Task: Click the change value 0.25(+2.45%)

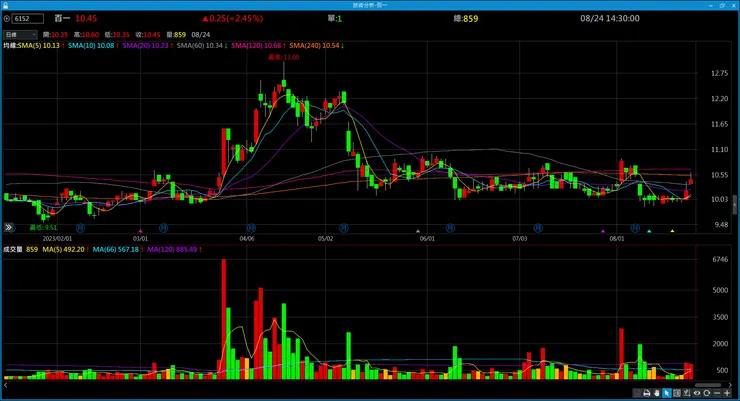Action: (233, 18)
